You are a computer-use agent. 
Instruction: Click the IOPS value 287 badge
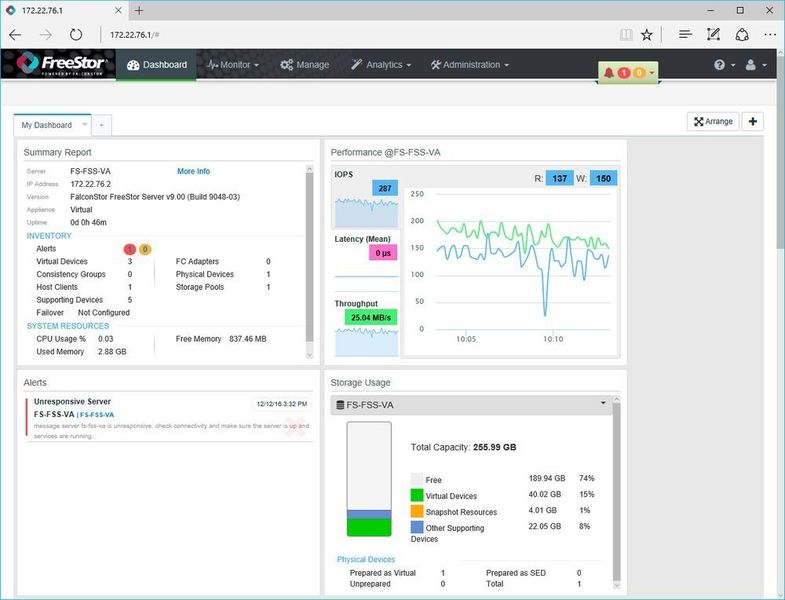tap(385, 188)
